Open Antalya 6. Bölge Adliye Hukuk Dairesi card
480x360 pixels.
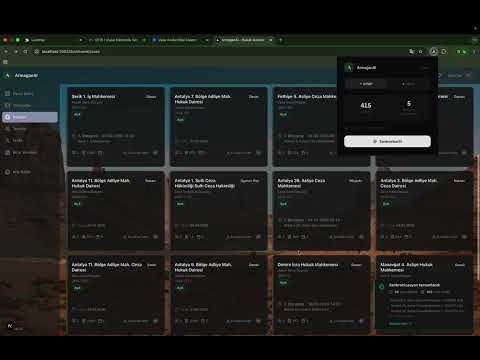[219, 295]
